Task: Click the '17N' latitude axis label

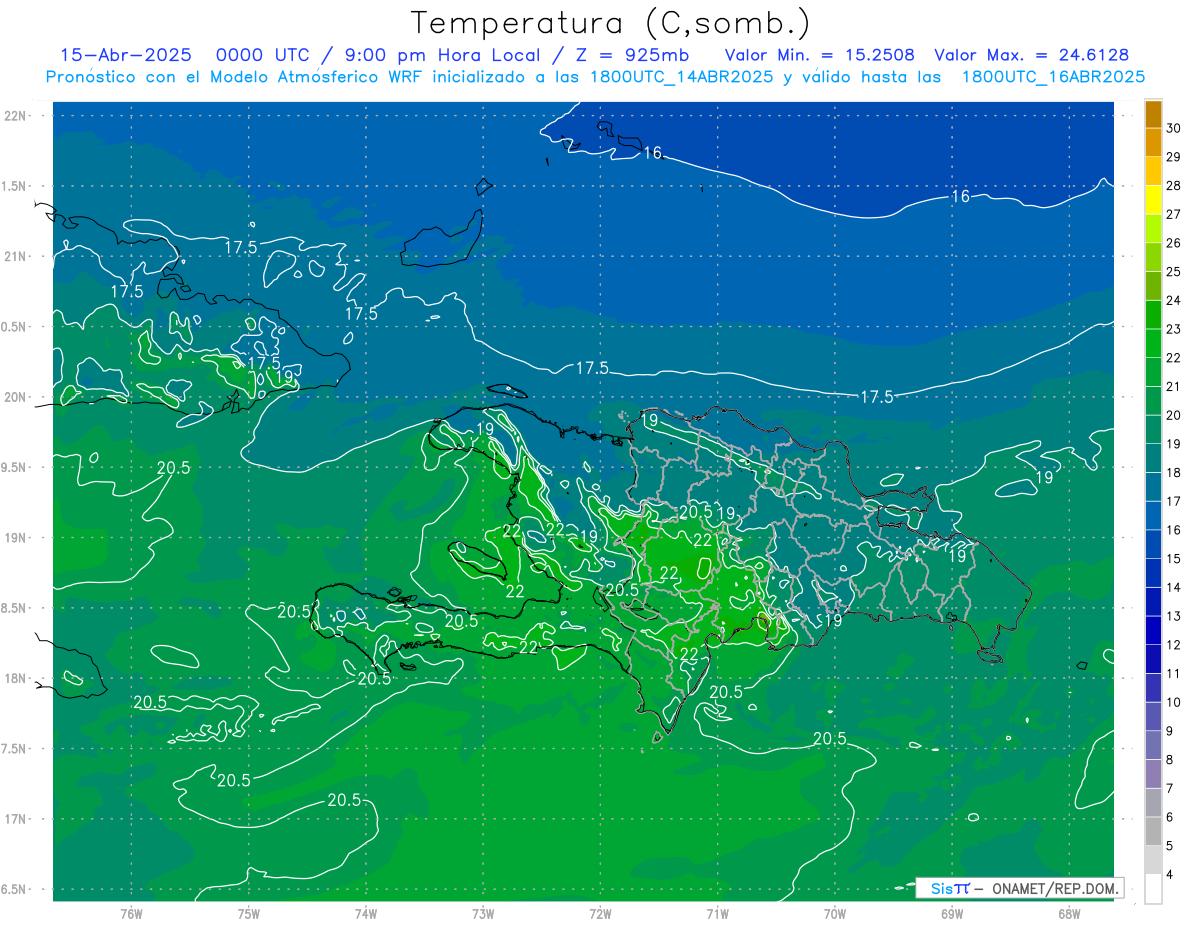Action: coord(16,819)
